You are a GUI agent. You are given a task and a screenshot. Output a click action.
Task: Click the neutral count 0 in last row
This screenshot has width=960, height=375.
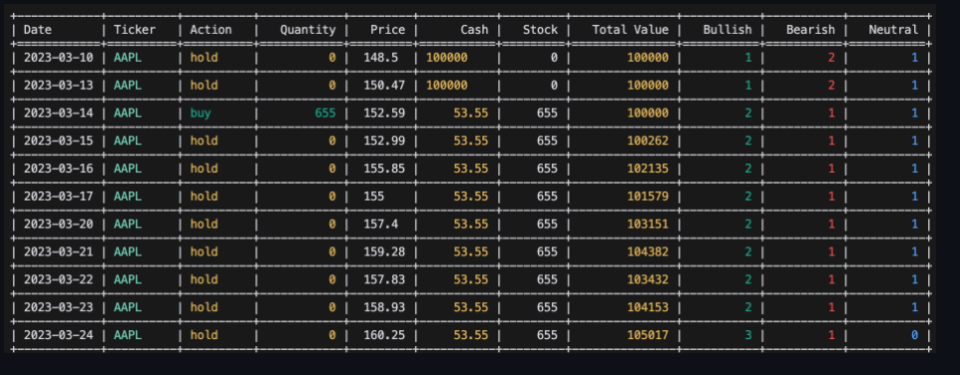[914, 335]
